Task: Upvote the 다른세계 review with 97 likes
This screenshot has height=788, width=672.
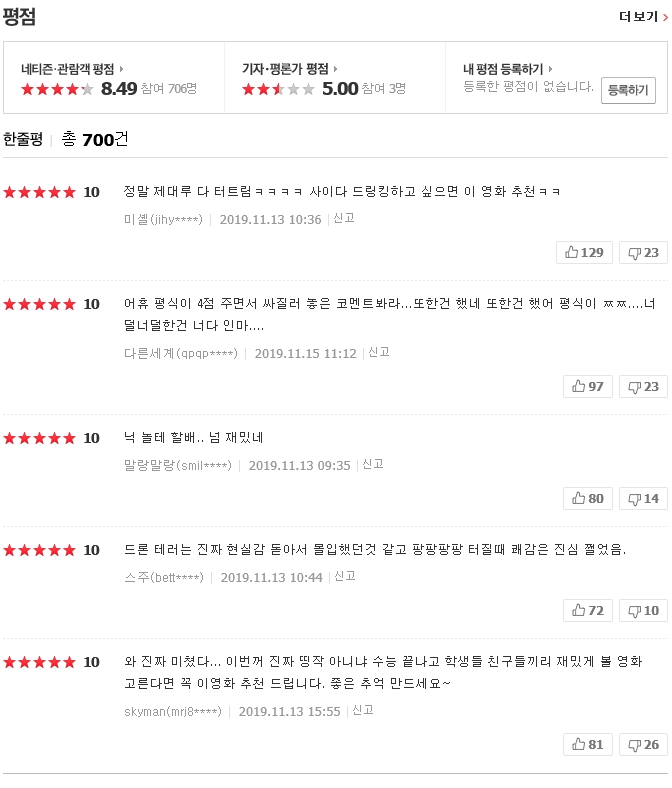Action: 588,386
